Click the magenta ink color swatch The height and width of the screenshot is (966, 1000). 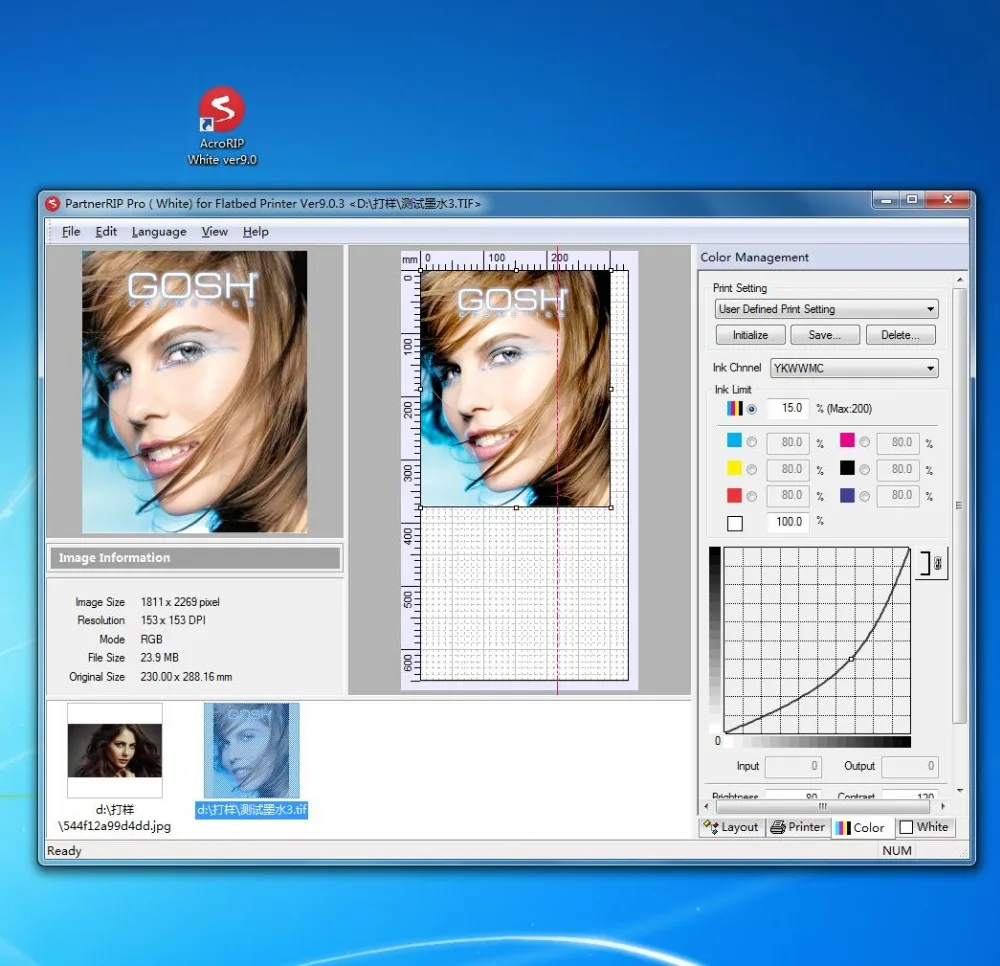tap(847, 440)
